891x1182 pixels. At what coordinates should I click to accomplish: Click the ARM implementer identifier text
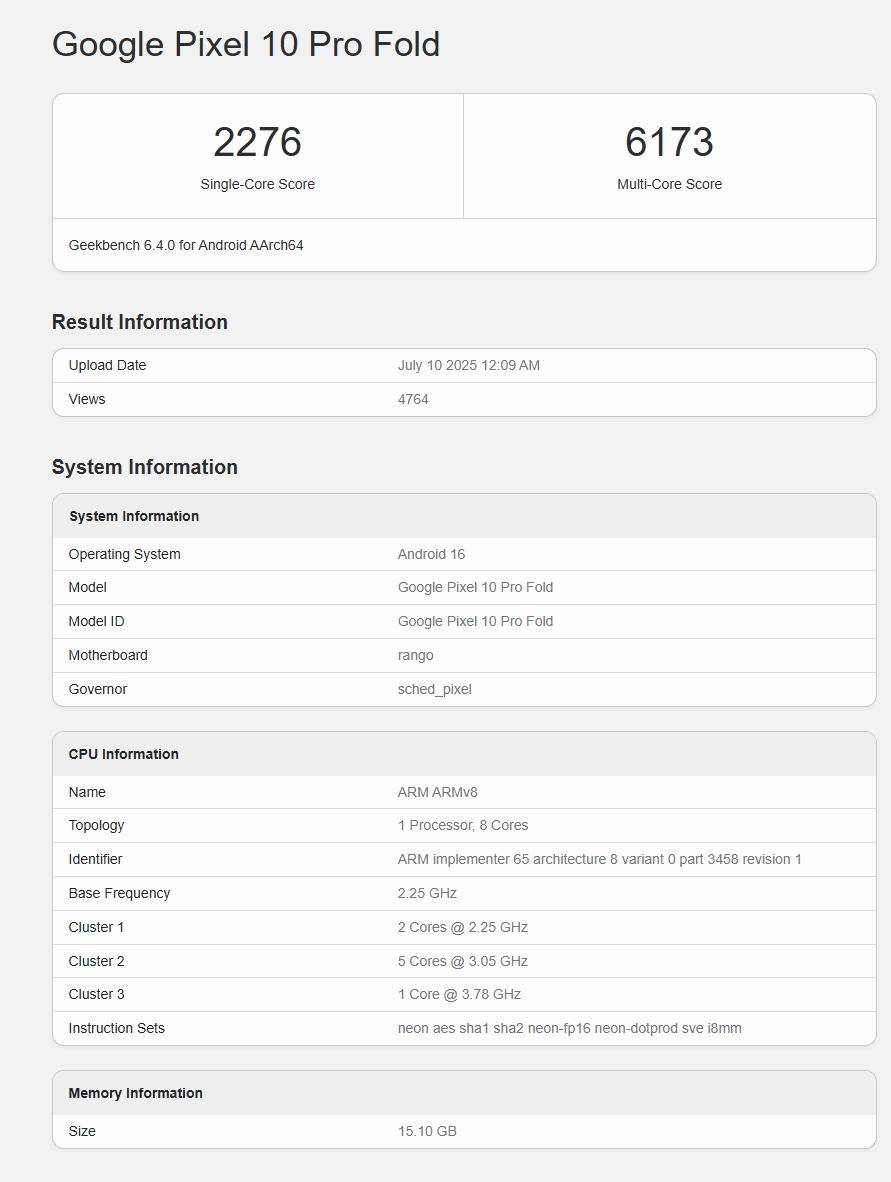(599, 859)
